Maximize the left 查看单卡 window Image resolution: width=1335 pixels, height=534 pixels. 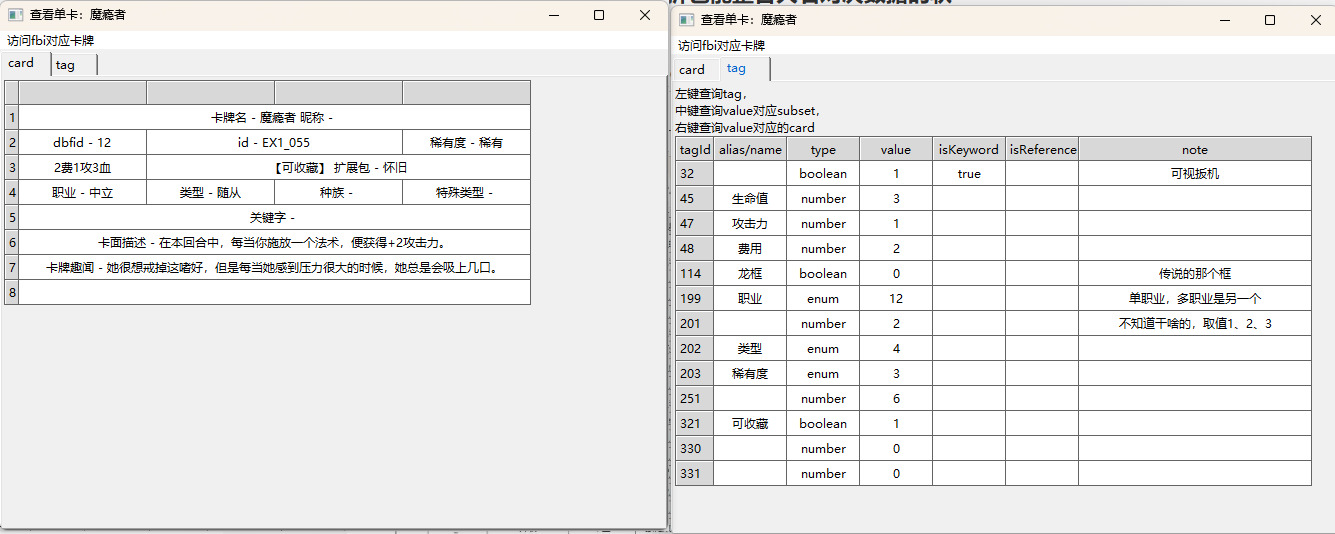(x=599, y=15)
